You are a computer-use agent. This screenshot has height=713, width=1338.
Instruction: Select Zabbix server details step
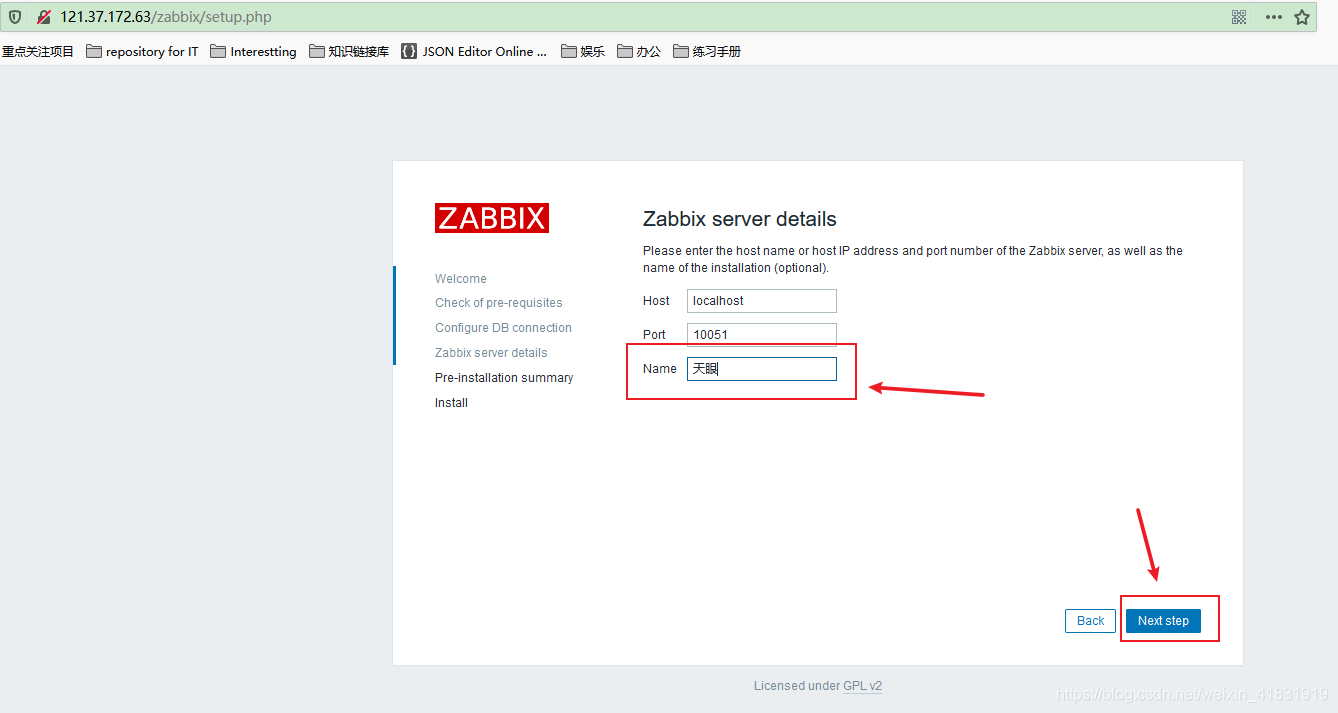[x=491, y=352]
